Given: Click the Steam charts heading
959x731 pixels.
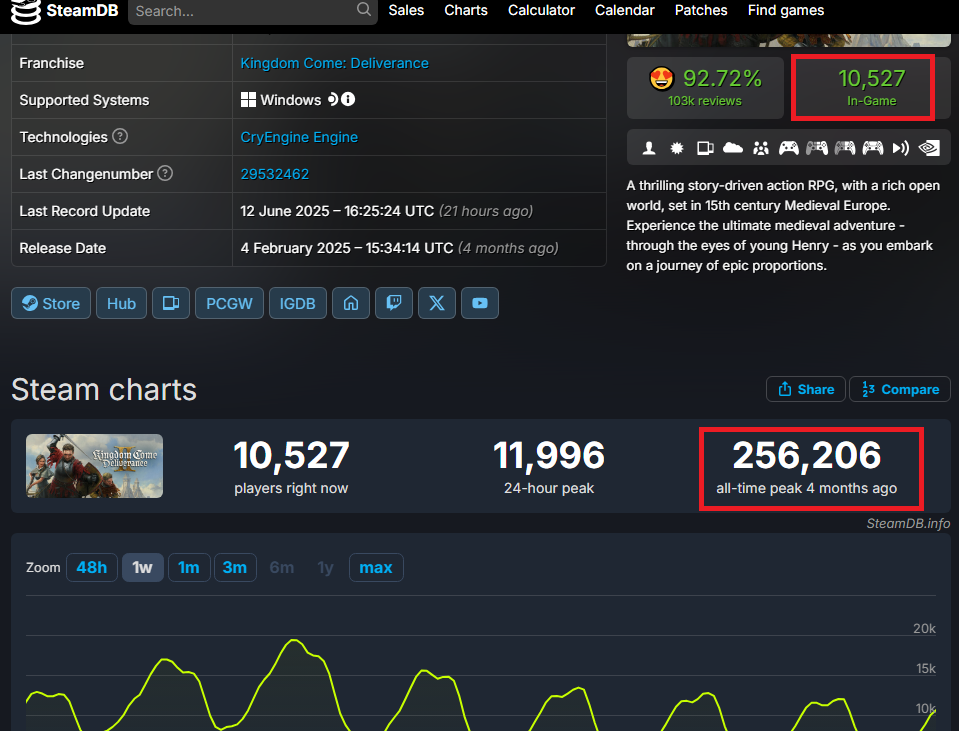Looking at the screenshot, I should [x=104, y=390].
